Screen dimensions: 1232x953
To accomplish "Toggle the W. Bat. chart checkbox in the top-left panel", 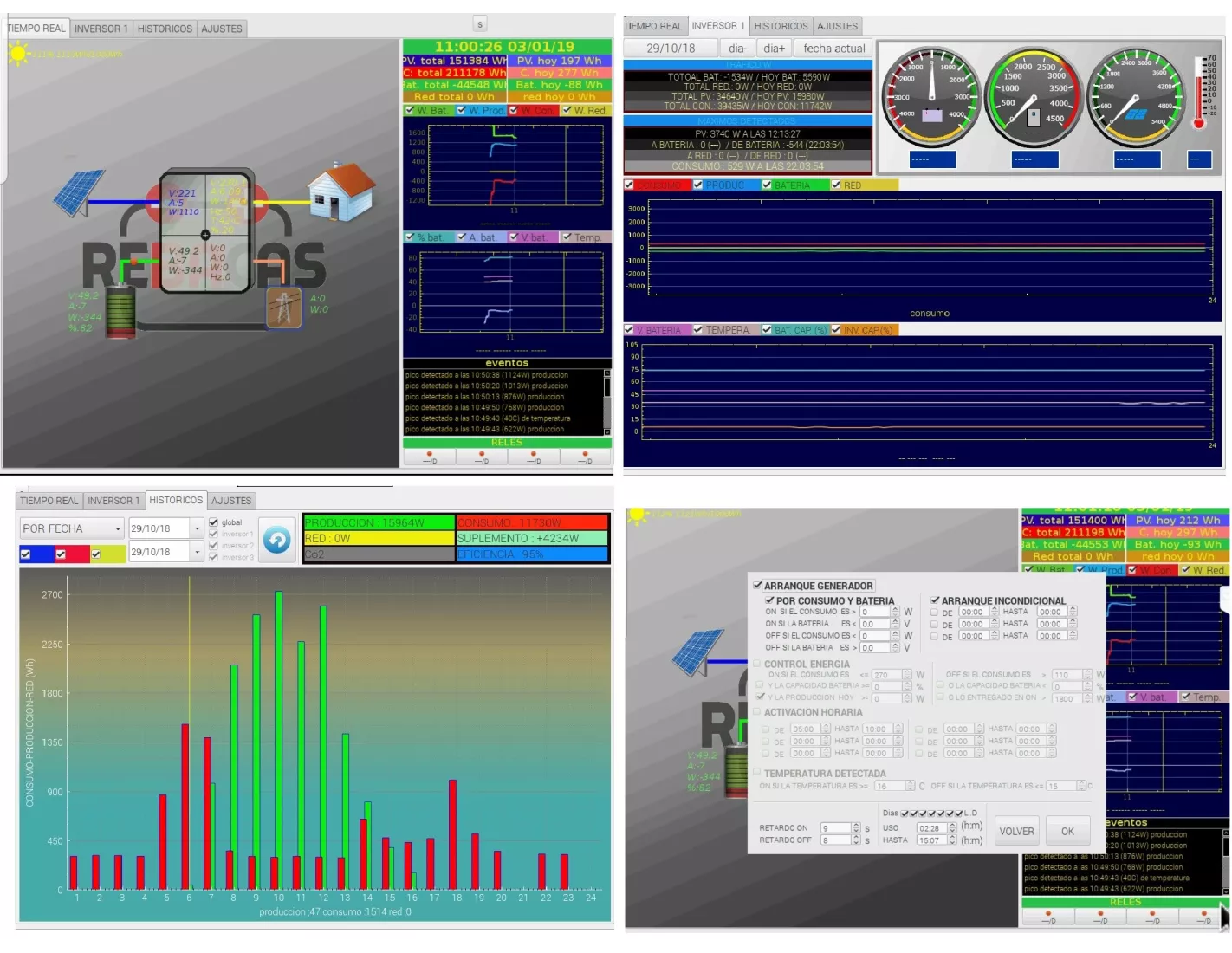I will coord(410,110).
